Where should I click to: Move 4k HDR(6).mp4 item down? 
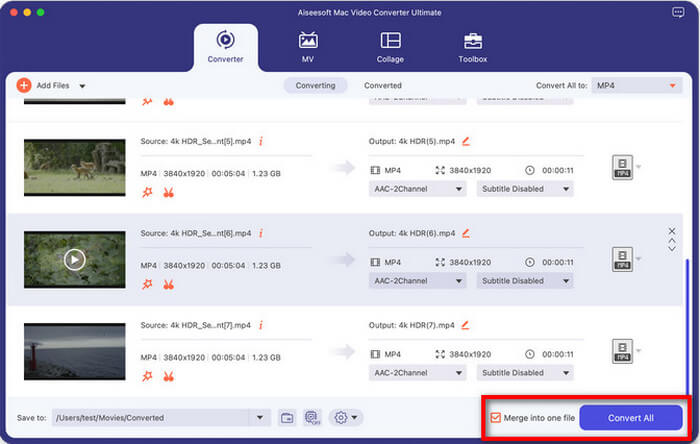[x=672, y=249]
